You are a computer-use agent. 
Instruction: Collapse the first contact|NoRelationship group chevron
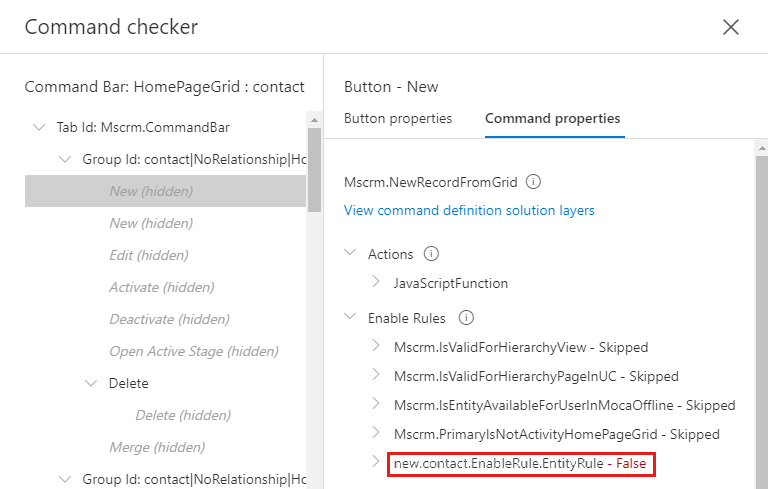65,159
